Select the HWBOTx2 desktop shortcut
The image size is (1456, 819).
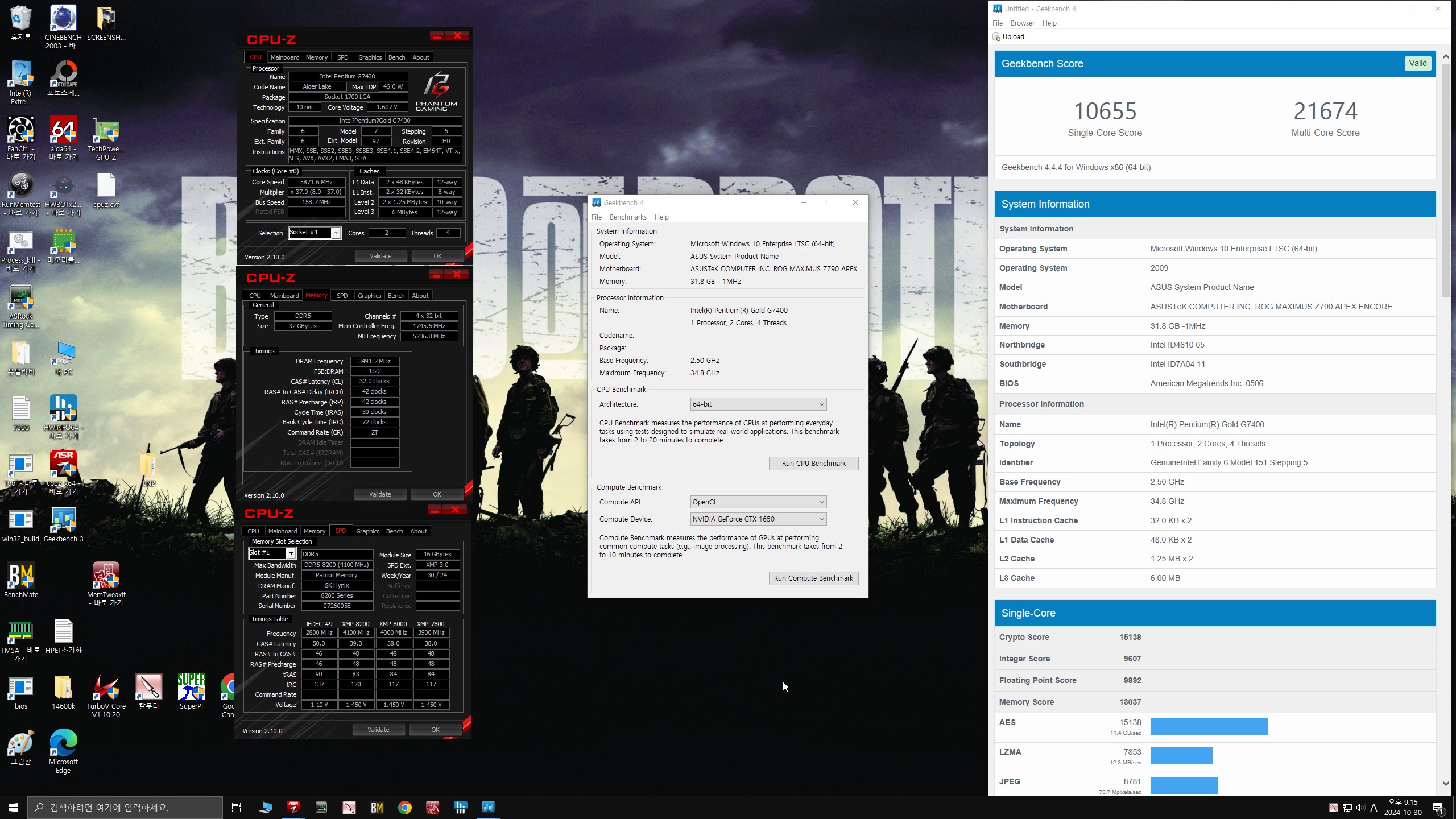pyautogui.click(x=63, y=194)
